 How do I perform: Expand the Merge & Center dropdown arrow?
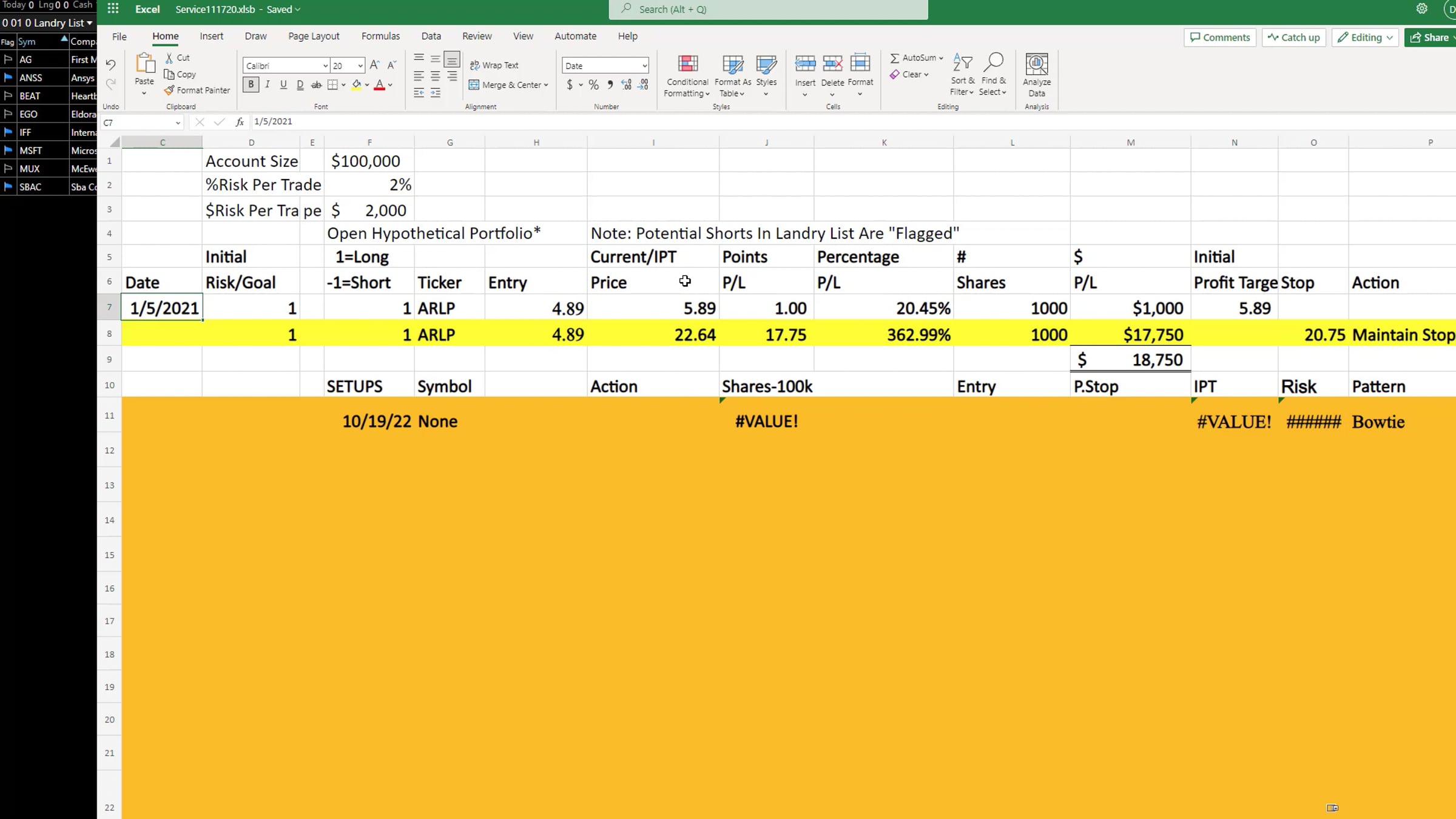tap(546, 85)
